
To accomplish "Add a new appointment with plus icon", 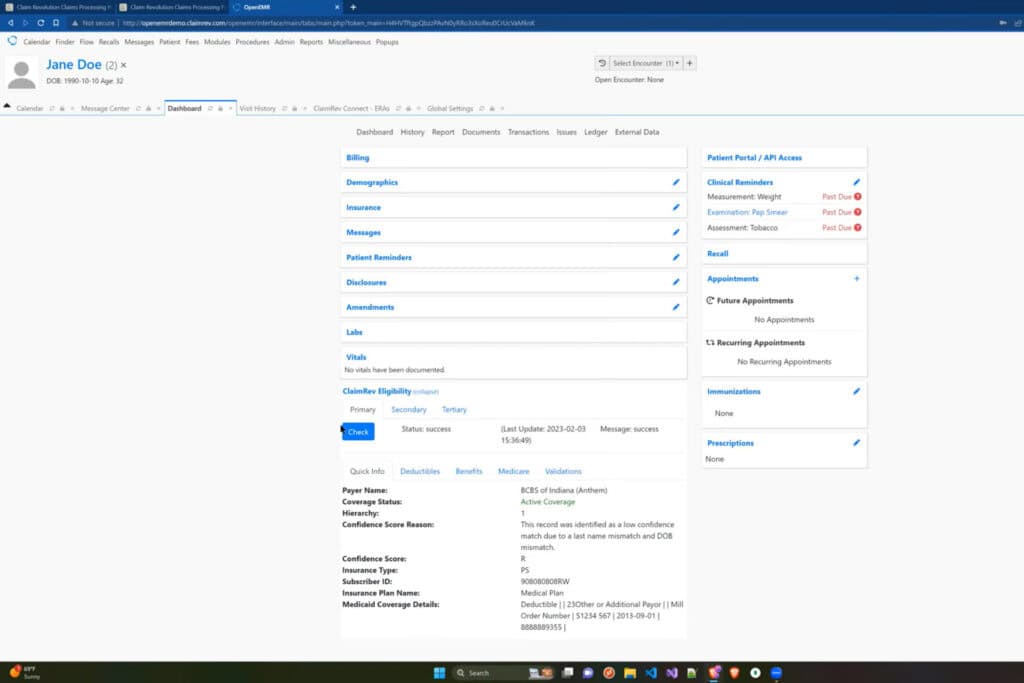I will (x=856, y=279).
